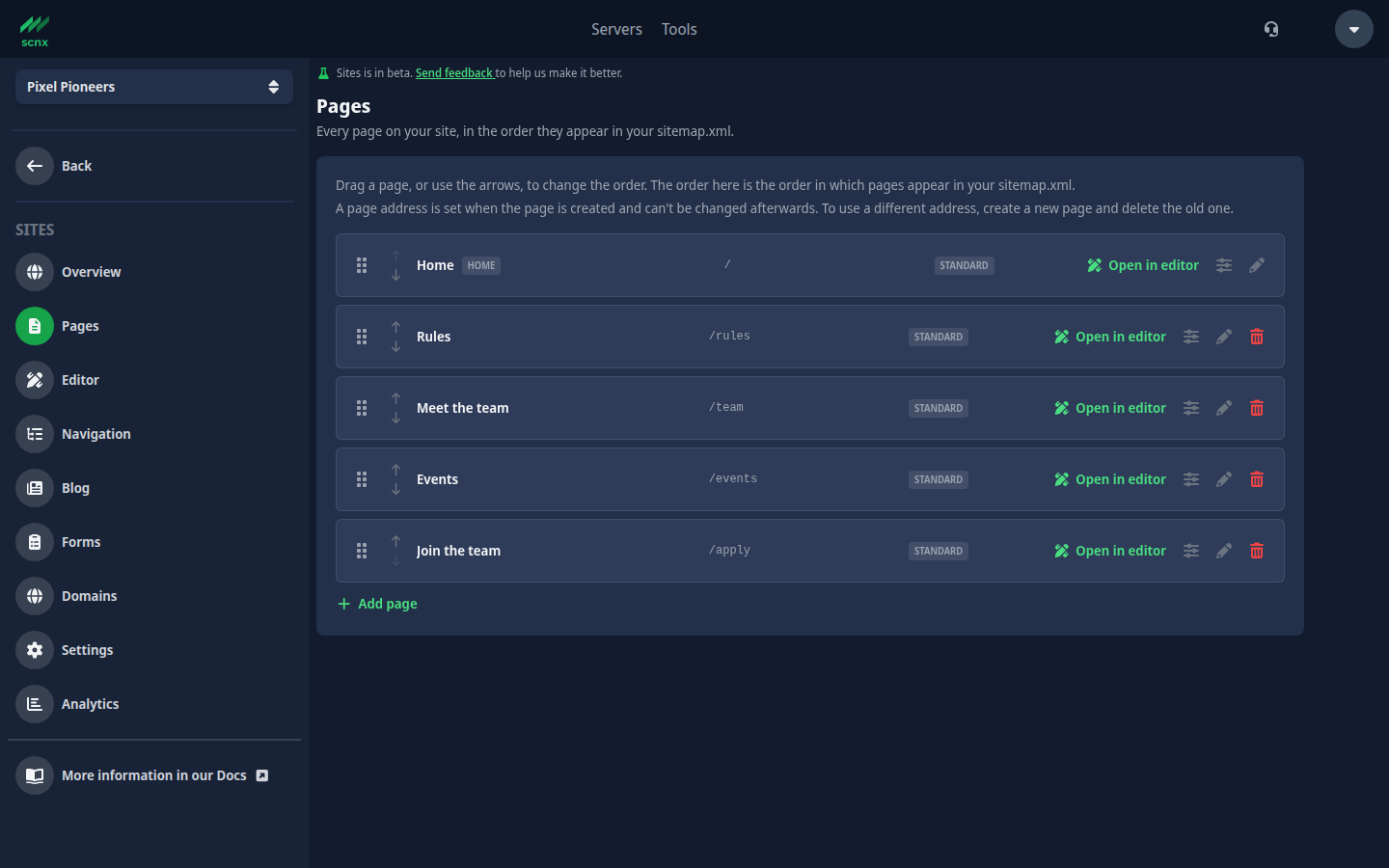Open the Home page in the editor

[x=1143, y=265]
